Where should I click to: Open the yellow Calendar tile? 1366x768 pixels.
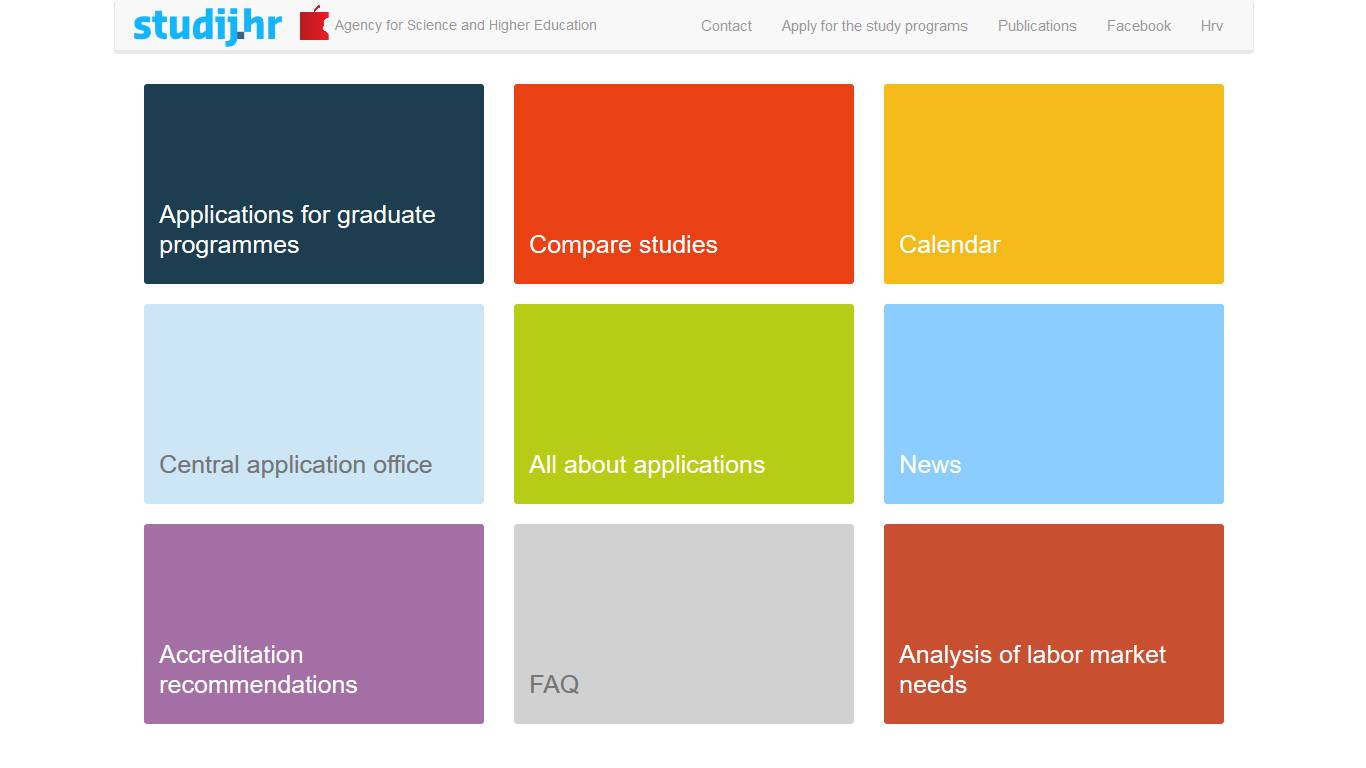click(x=1054, y=184)
